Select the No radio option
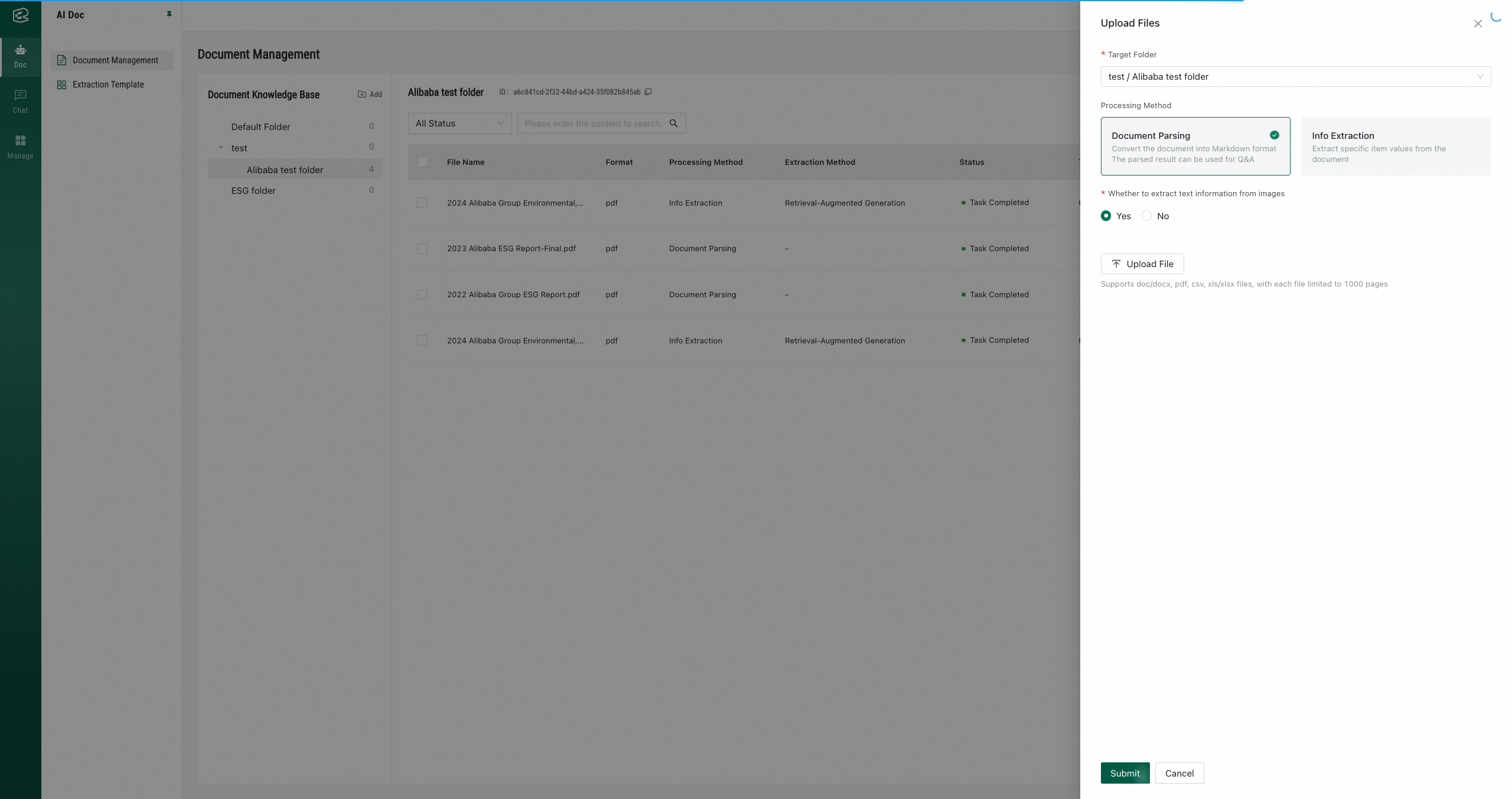Viewport: 1512px width, 799px height. tap(1146, 216)
